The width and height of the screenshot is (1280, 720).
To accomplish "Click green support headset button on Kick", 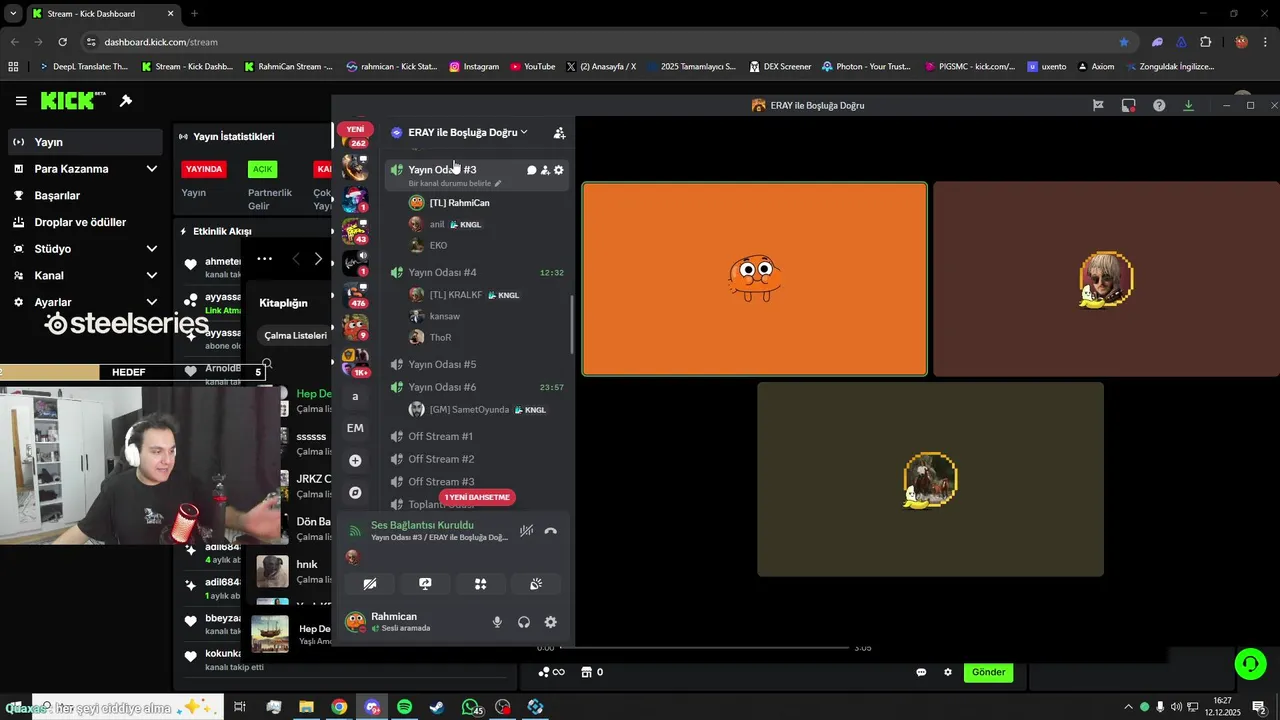I will [1250, 664].
